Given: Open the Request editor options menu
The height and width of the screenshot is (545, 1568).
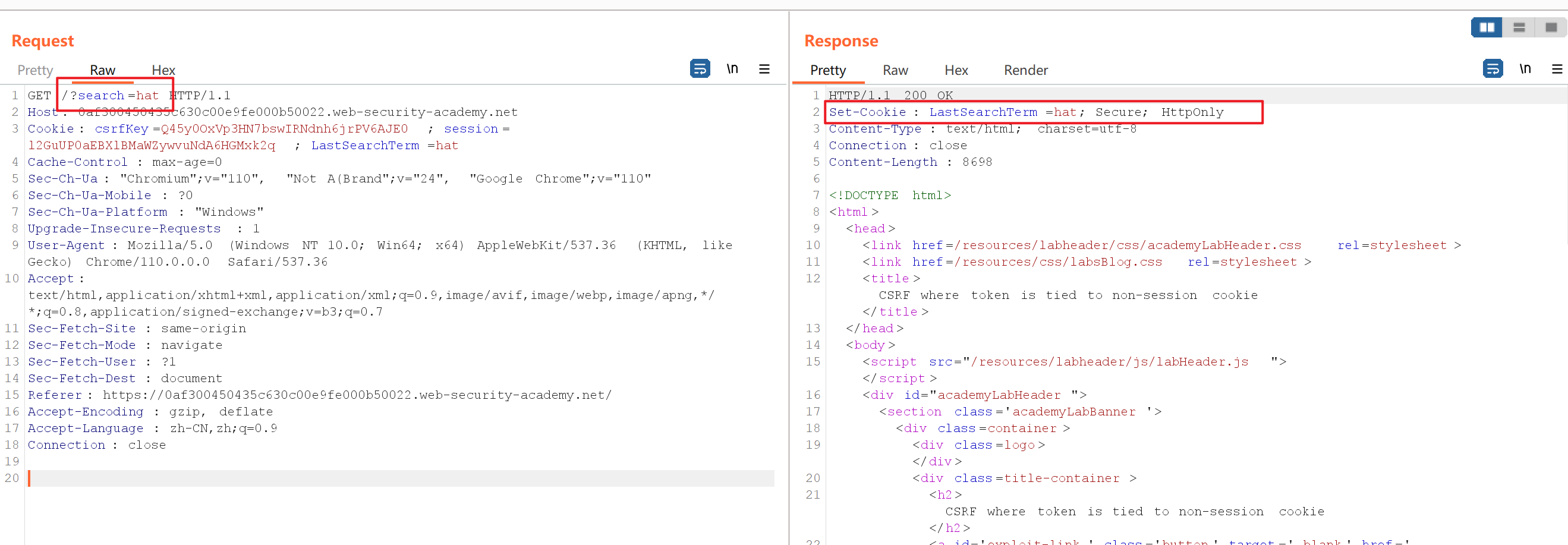Looking at the screenshot, I should click(x=764, y=69).
